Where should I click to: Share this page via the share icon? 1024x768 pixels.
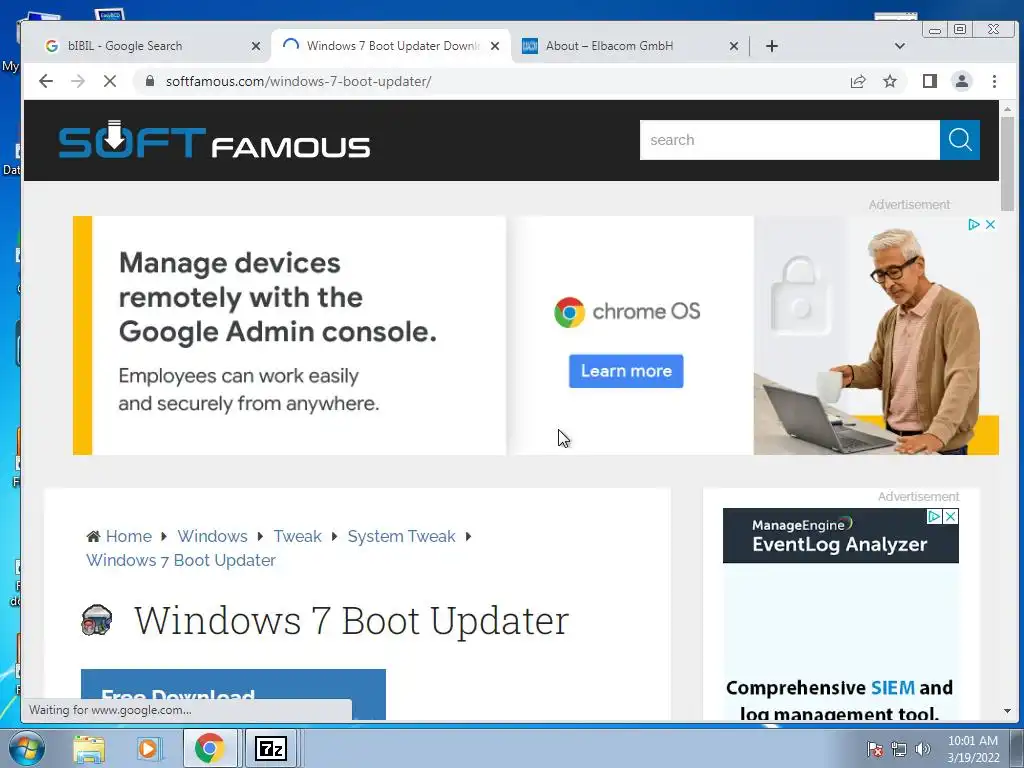coord(857,81)
